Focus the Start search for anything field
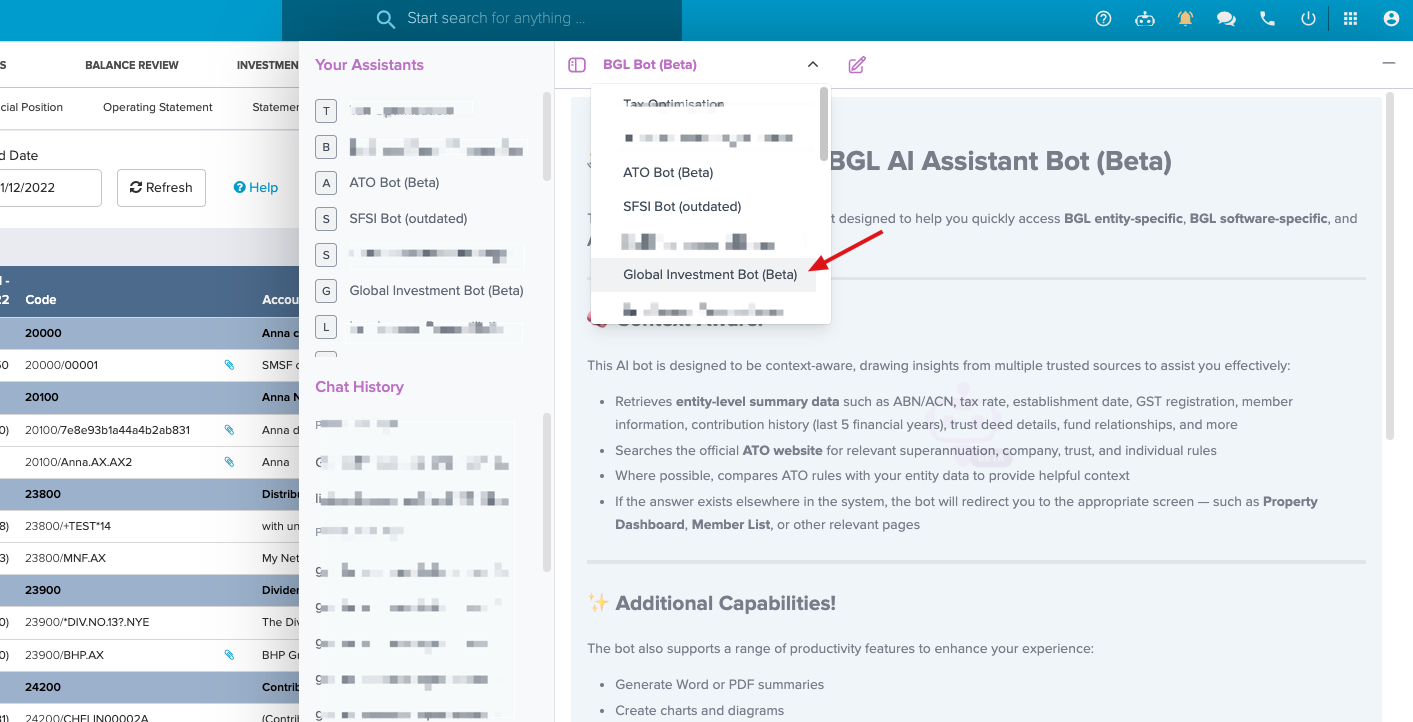This screenshot has height=722, width=1413. [x=482, y=19]
